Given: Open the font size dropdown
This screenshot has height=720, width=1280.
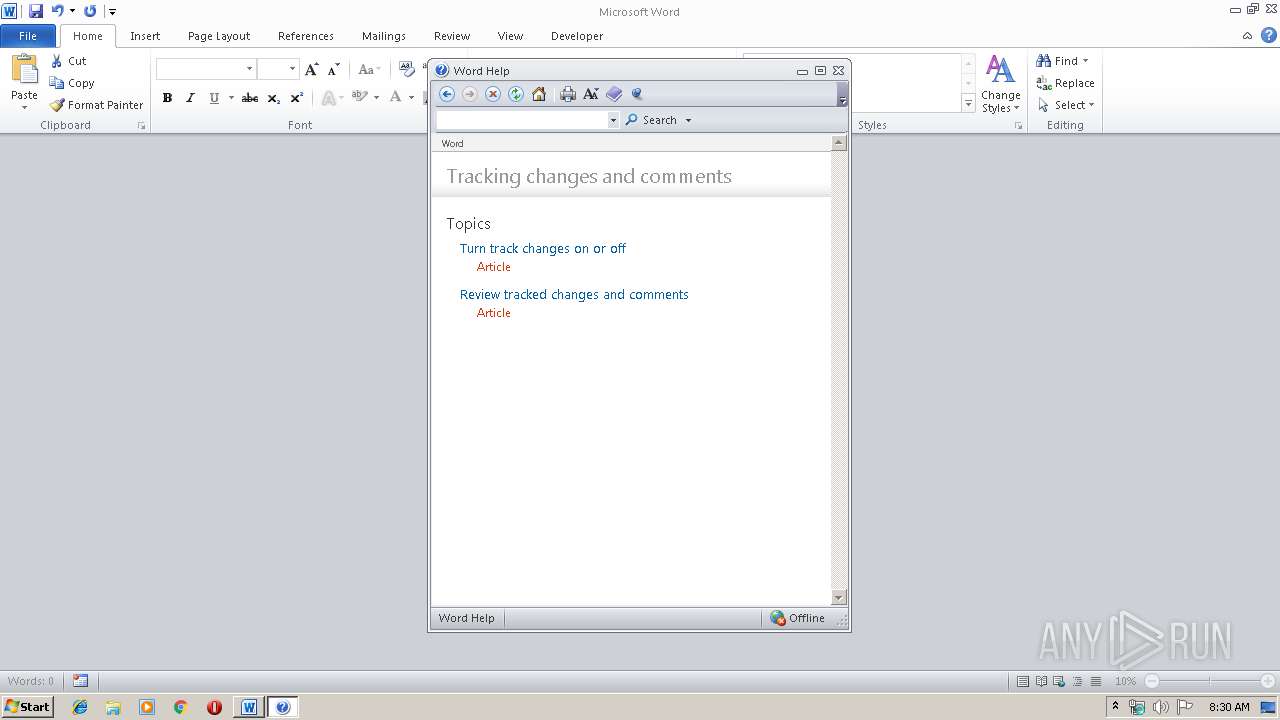Looking at the screenshot, I should pos(292,69).
